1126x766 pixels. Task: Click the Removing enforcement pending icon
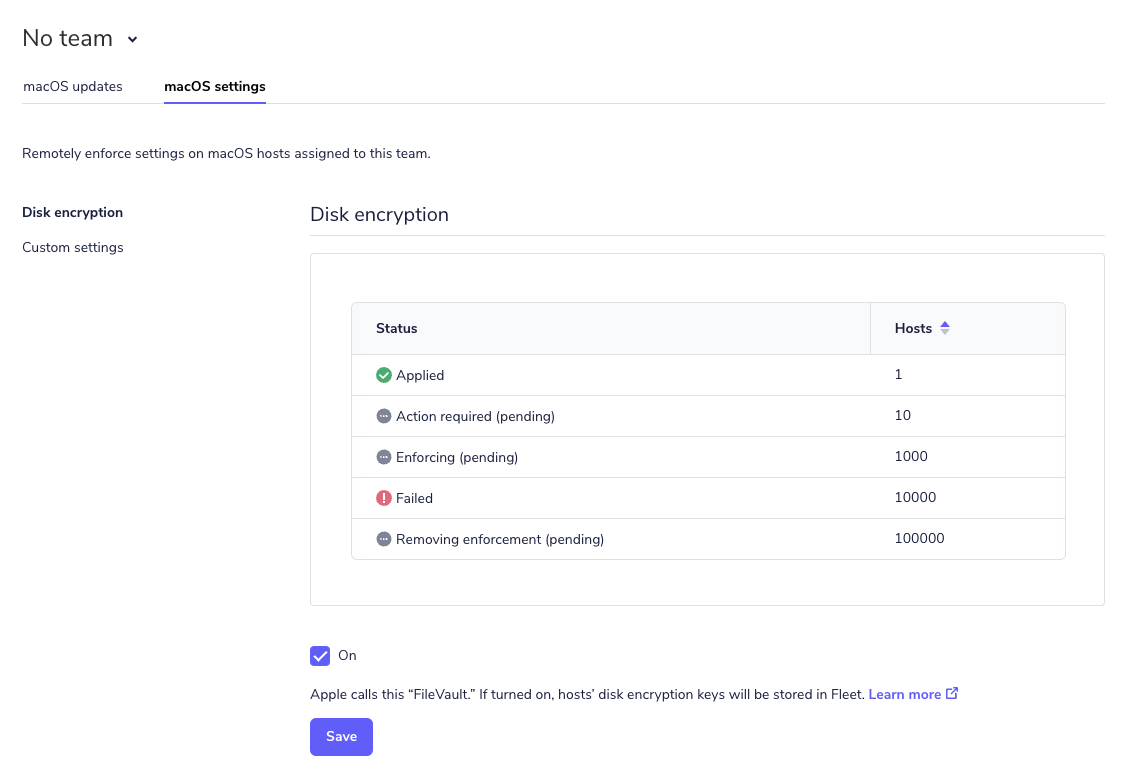[x=383, y=538]
